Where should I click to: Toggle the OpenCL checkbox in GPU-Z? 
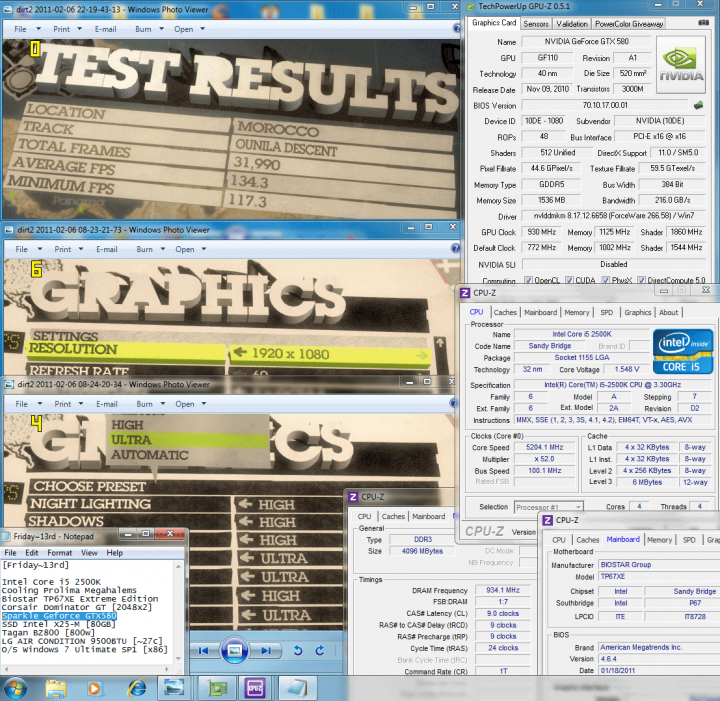tap(529, 280)
